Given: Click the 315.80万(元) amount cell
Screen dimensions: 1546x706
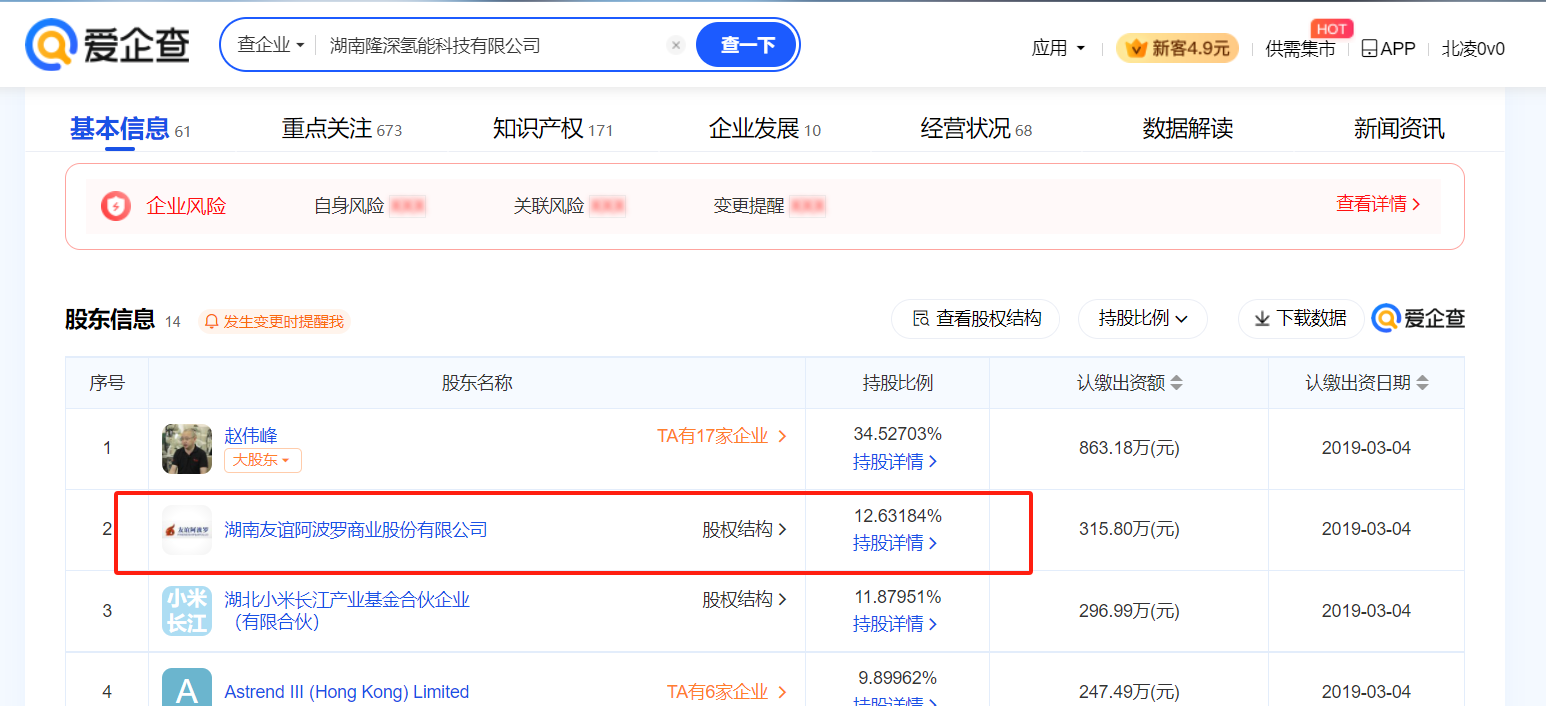Looking at the screenshot, I should click(1129, 529).
